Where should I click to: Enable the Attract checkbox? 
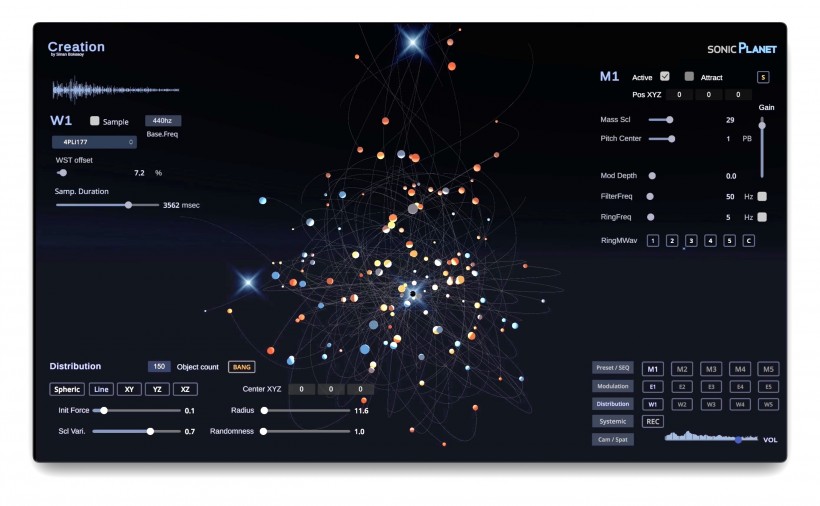(x=689, y=76)
